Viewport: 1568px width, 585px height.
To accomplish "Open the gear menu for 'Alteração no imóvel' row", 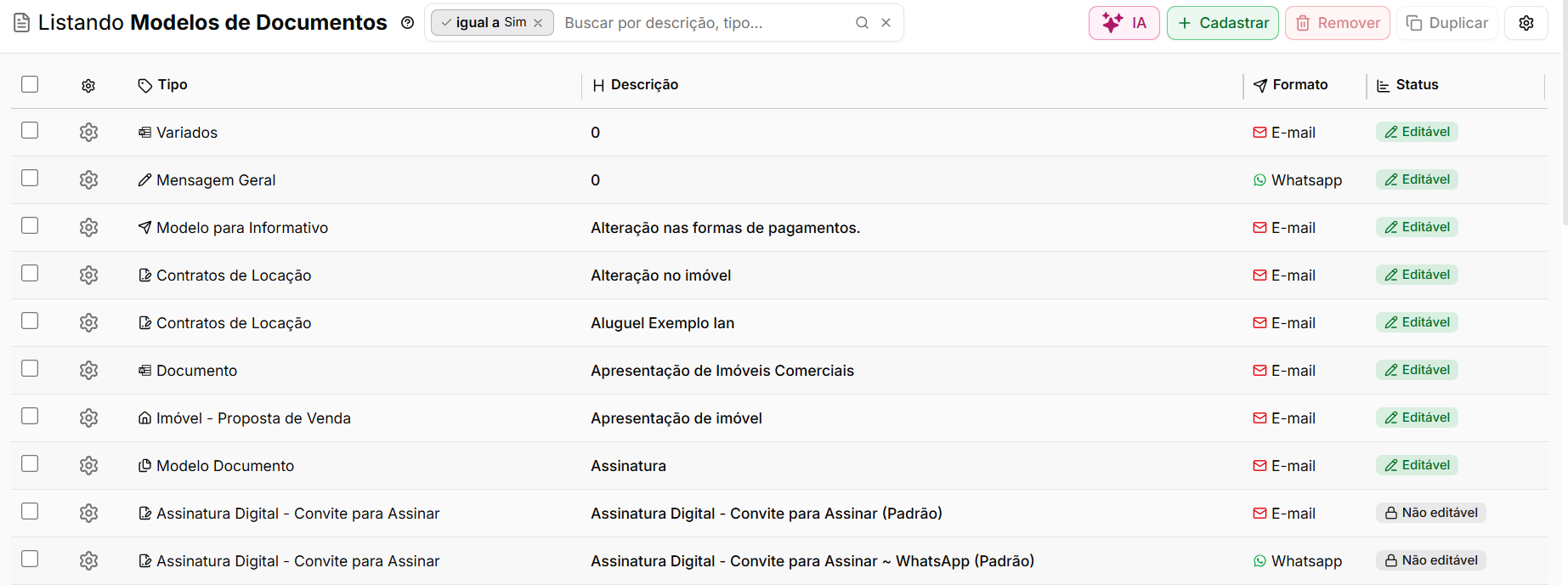I will (x=88, y=275).
